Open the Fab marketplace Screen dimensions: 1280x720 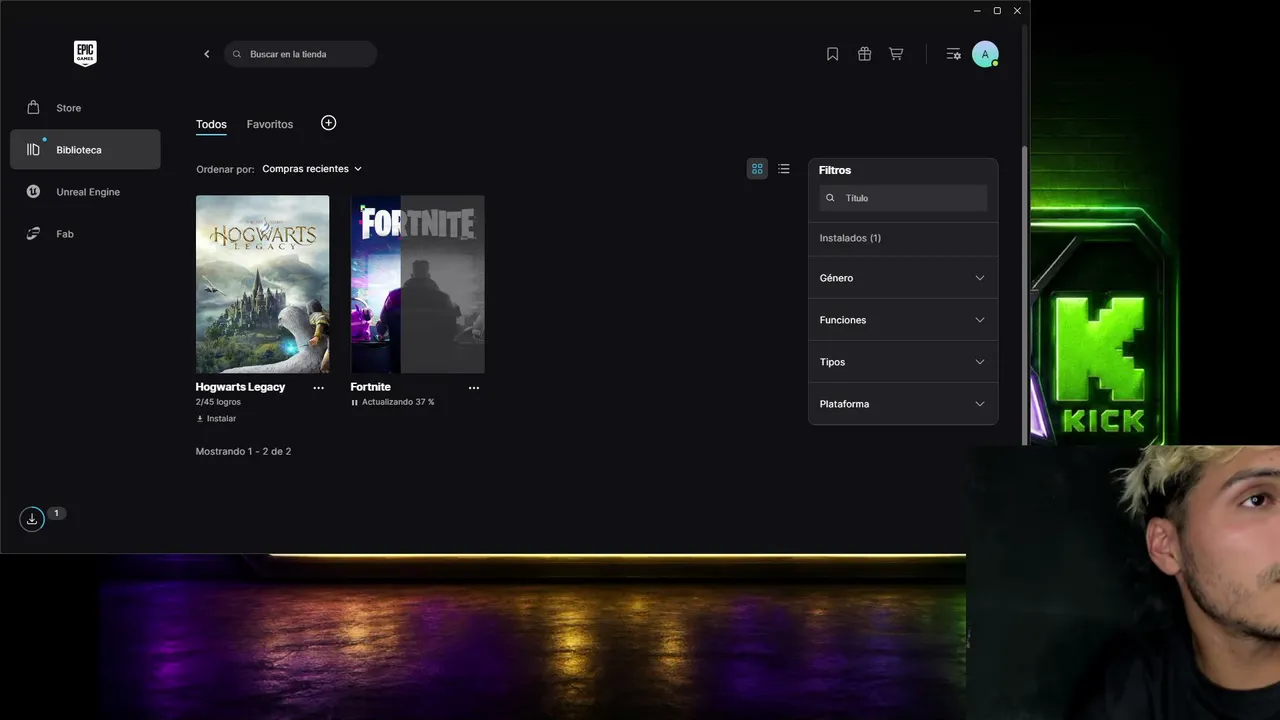point(85,234)
